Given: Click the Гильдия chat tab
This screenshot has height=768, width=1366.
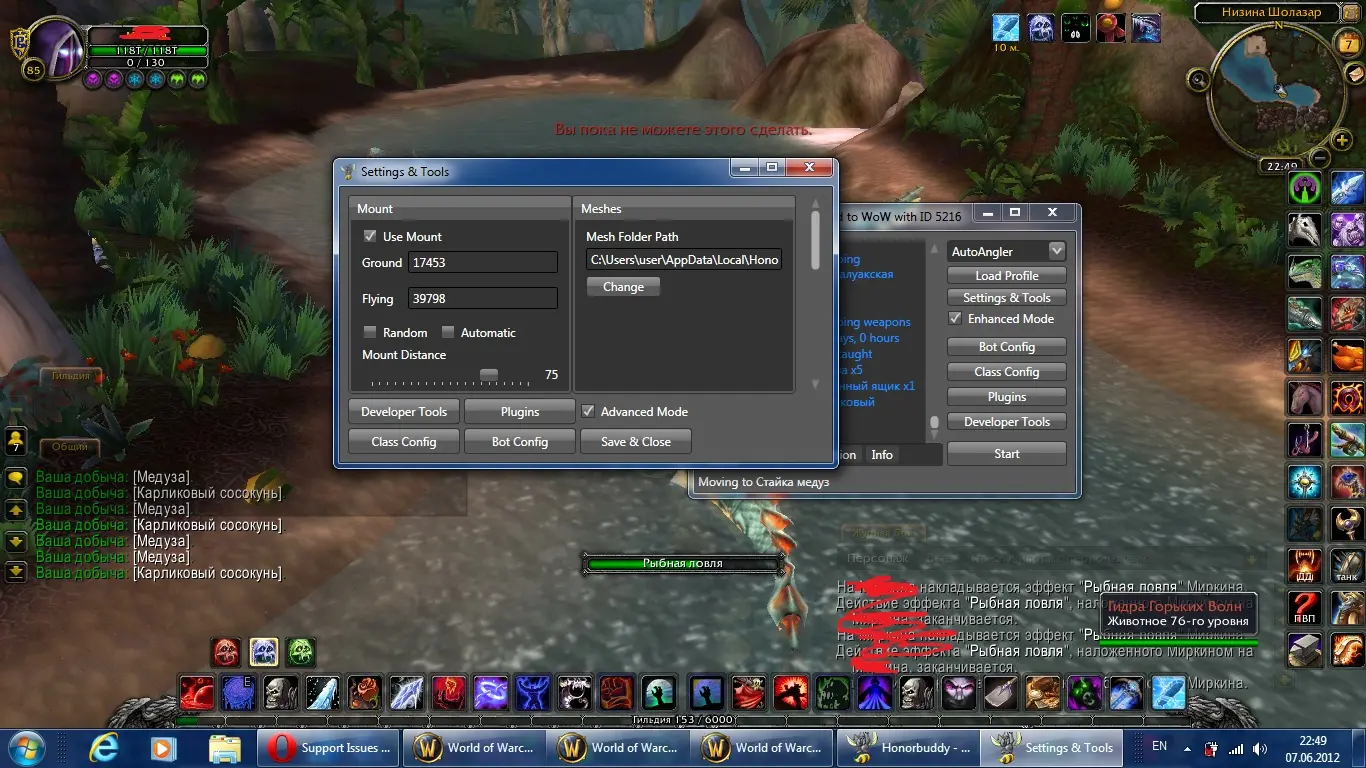Looking at the screenshot, I should point(70,377).
